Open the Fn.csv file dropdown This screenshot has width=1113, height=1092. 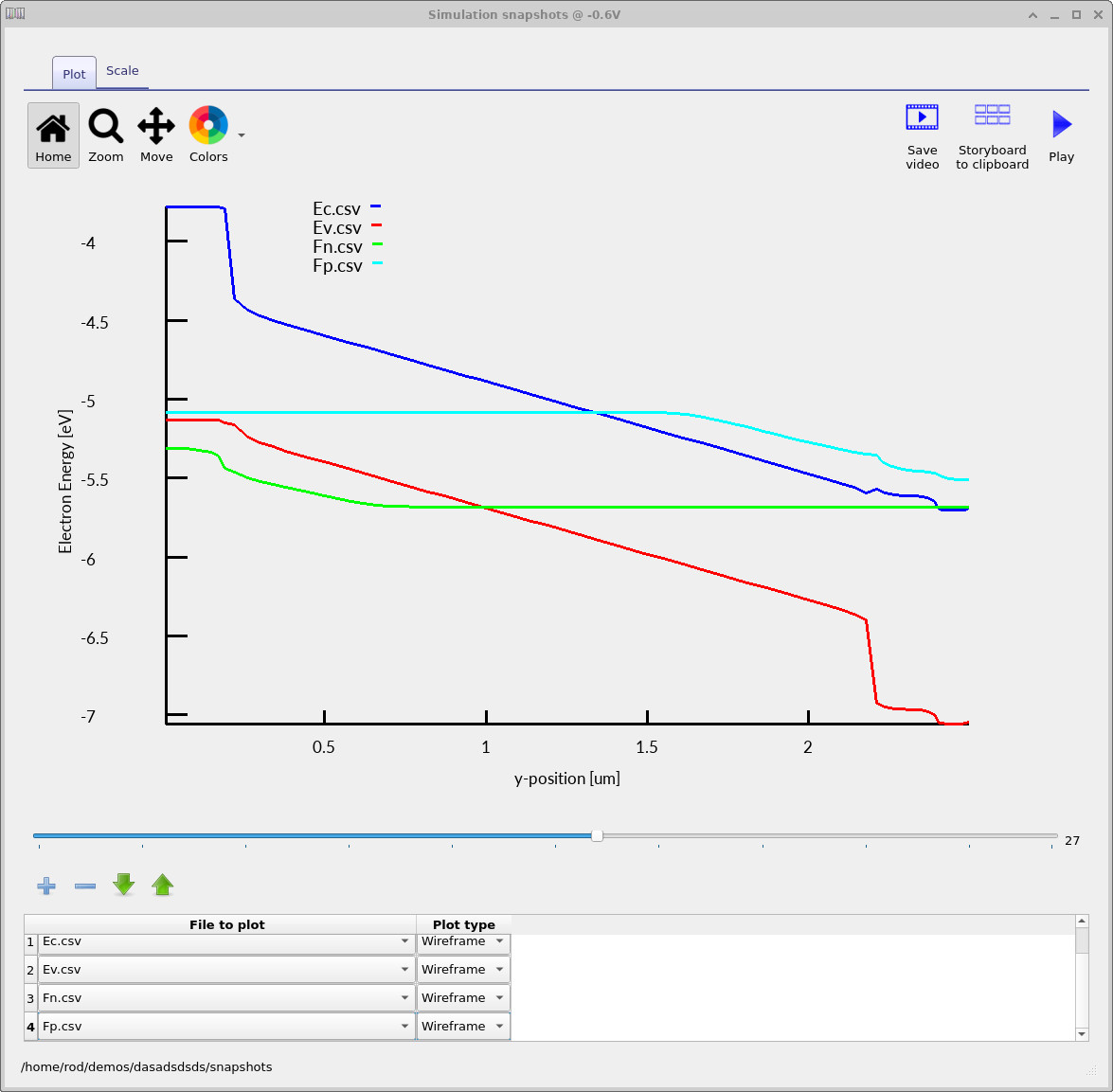(x=225, y=997)
